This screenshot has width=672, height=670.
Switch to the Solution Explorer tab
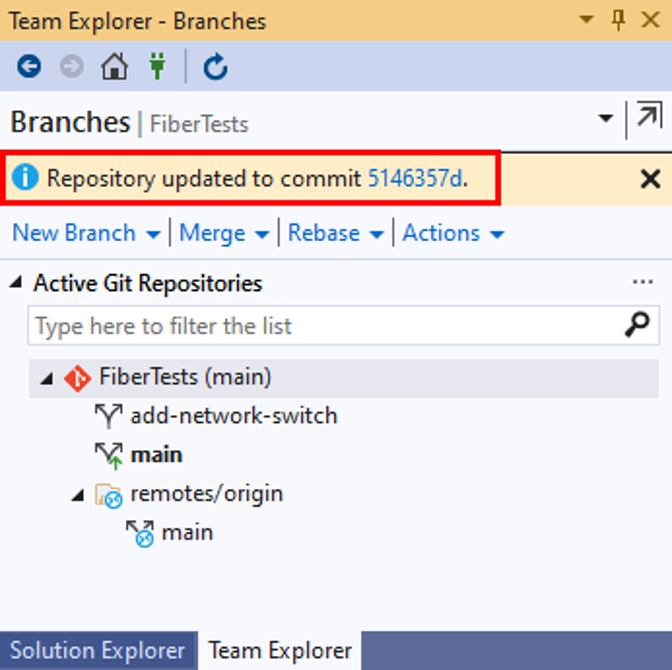pyautogui.click(x=98, y=650)
